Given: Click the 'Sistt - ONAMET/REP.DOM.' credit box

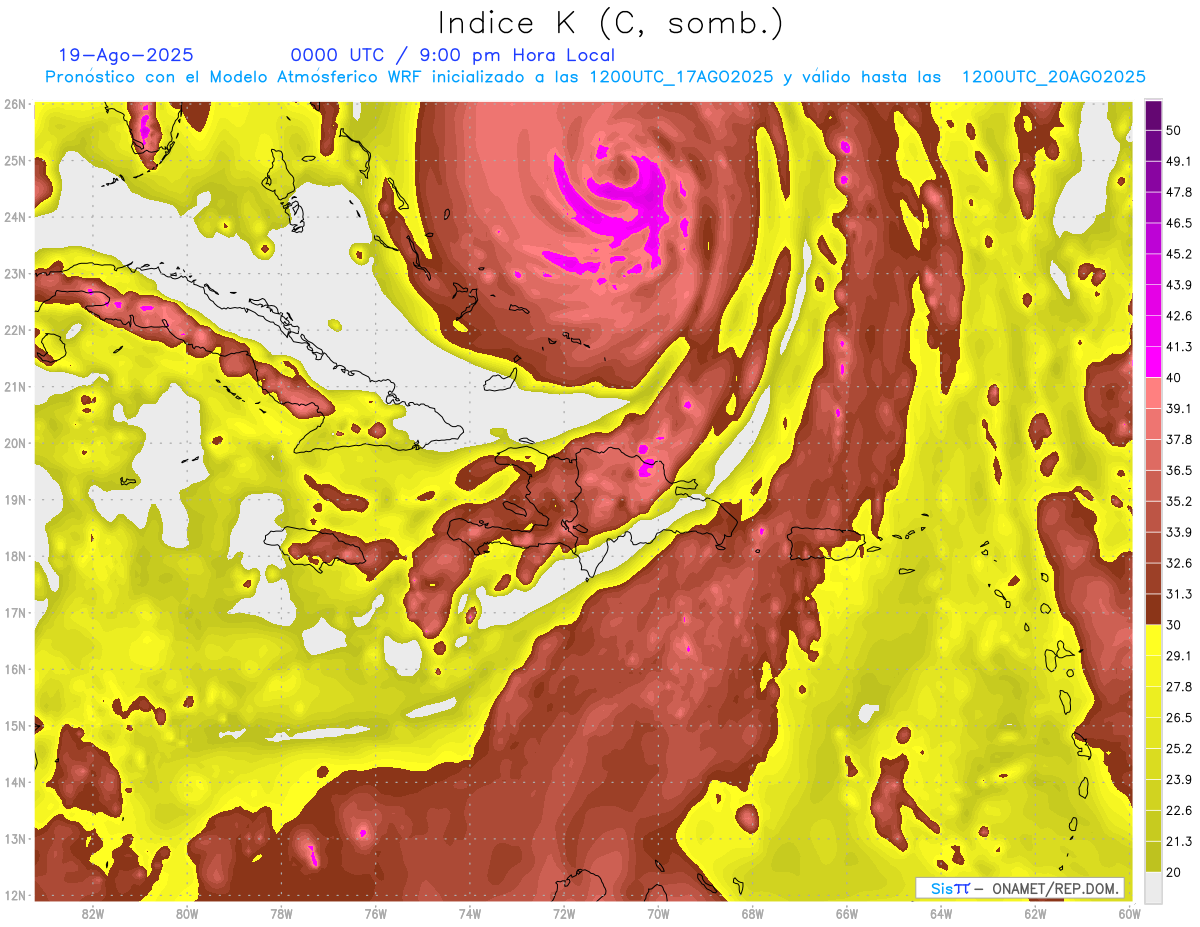Looking at the screenshot, I should click(x=1020, y=888).
